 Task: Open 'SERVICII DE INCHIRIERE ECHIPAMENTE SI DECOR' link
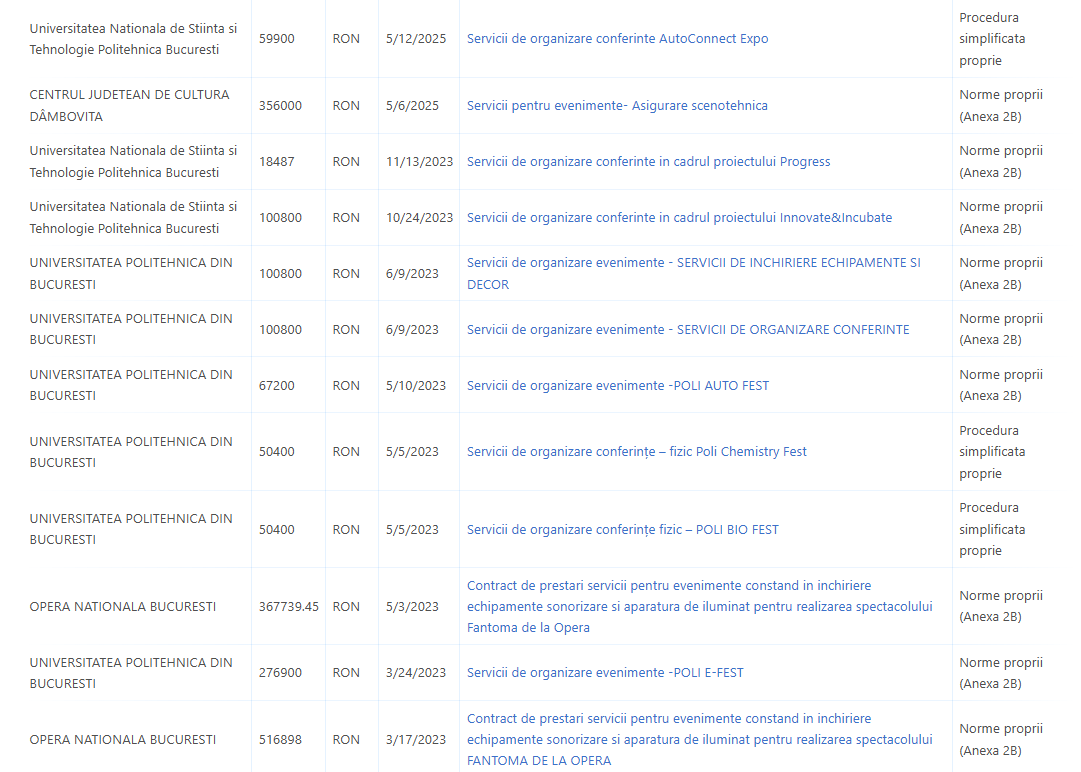click(x=694, y=274)
